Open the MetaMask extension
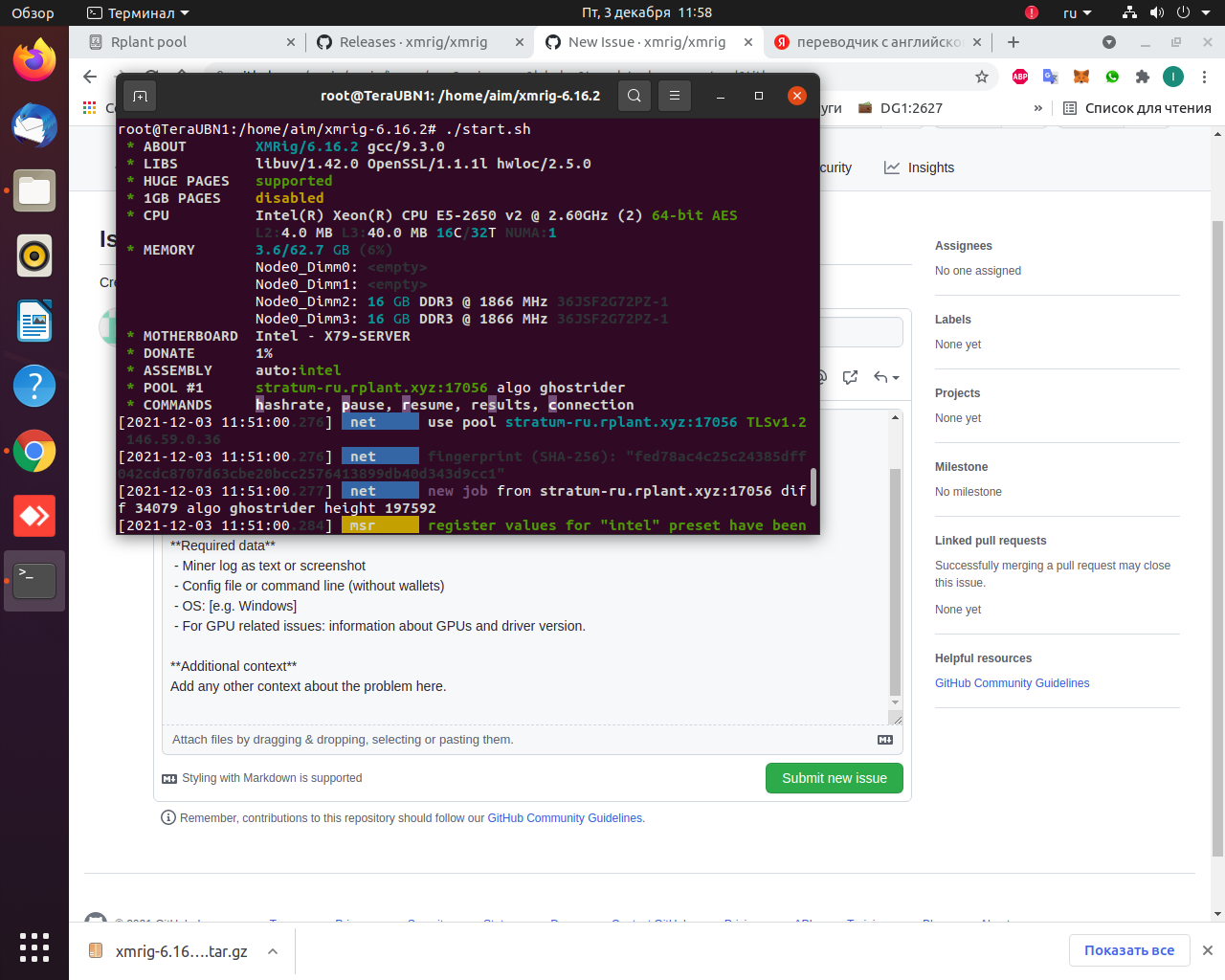 (1080, 77)
